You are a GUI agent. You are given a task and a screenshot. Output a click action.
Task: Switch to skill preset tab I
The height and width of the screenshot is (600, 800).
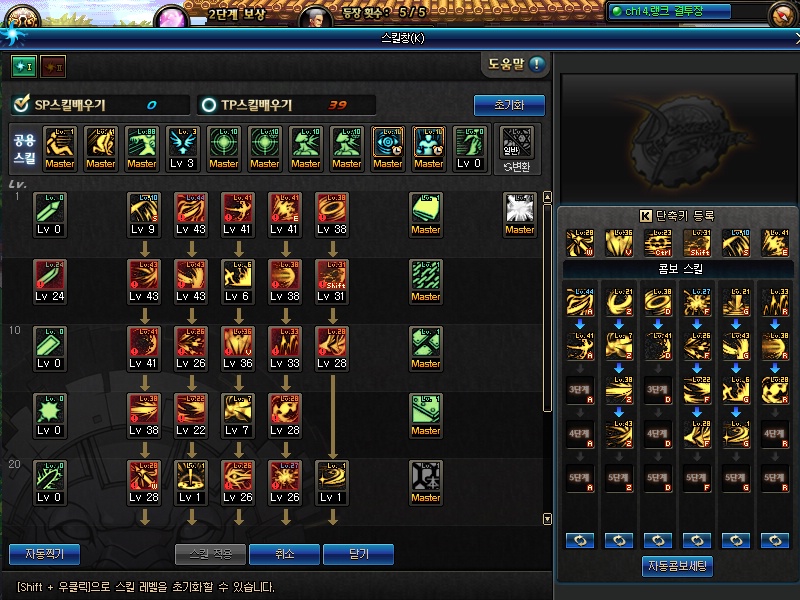pos(24,66)
